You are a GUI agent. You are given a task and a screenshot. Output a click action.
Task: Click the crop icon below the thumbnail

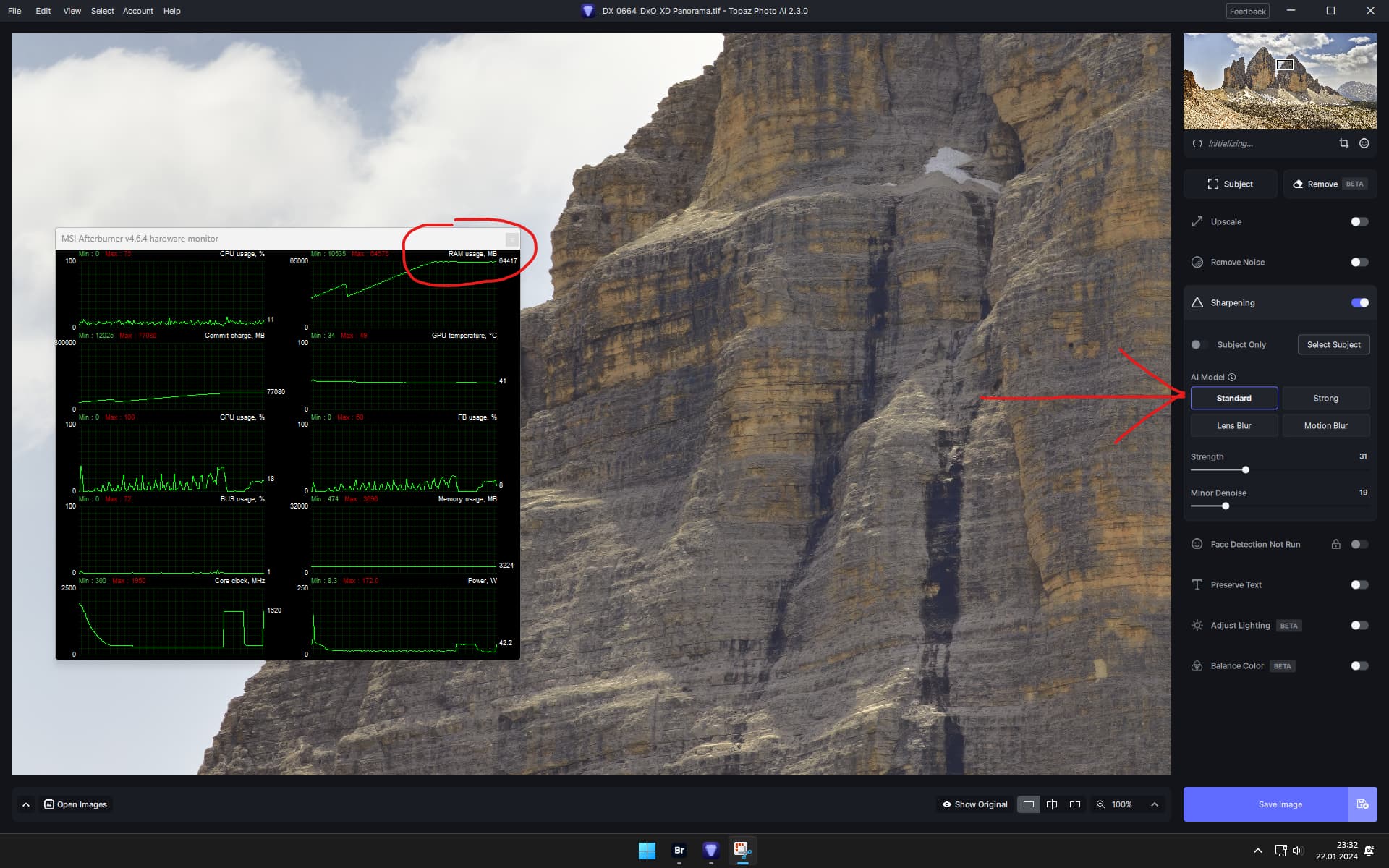(1343, 143)
